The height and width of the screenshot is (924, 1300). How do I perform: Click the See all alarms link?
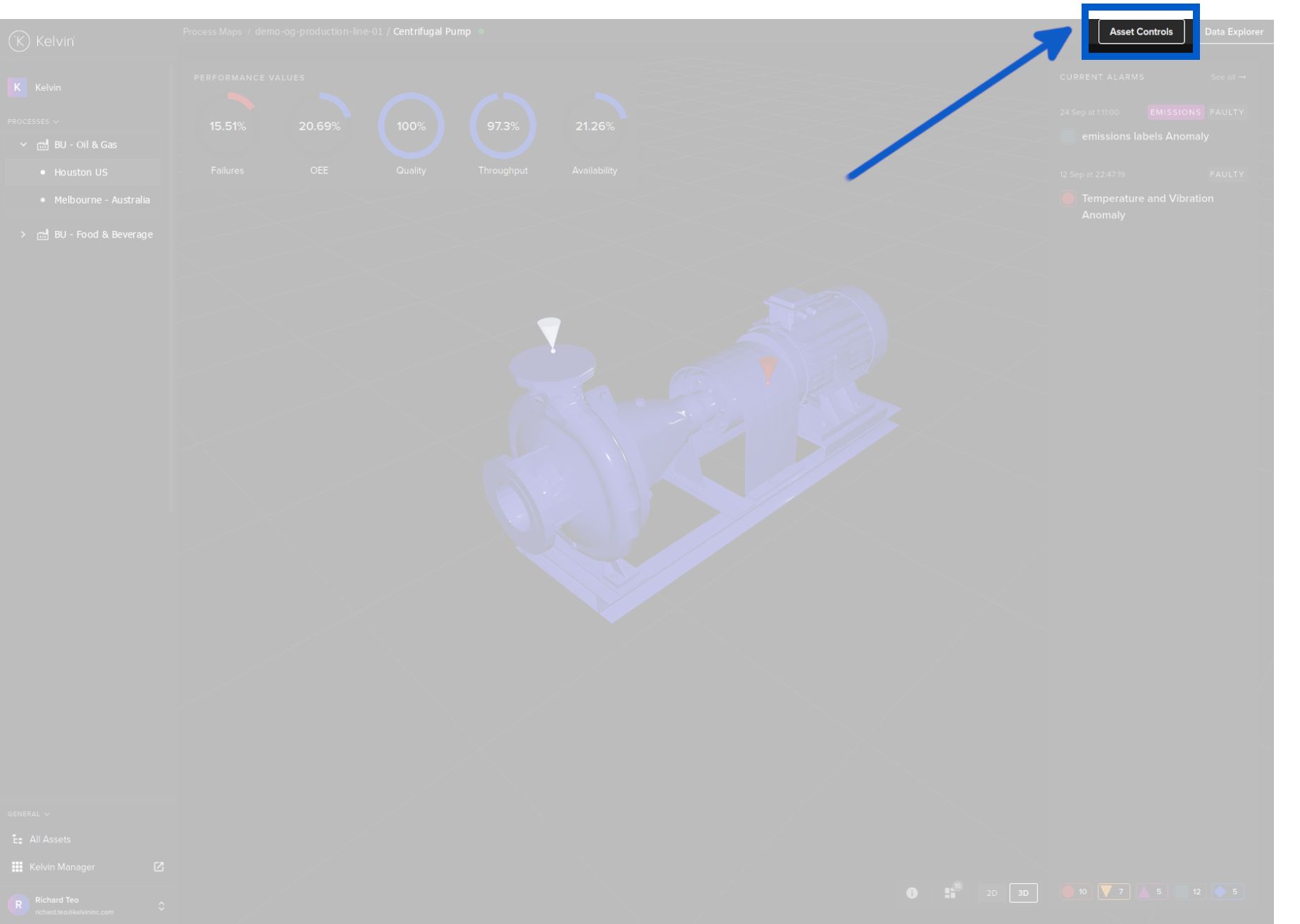coord(1227,77)
